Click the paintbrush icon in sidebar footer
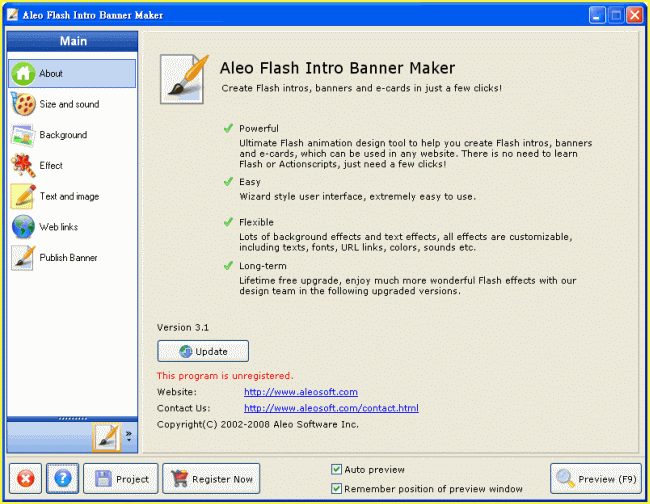The image size is (650, 504). coord(106,435)
